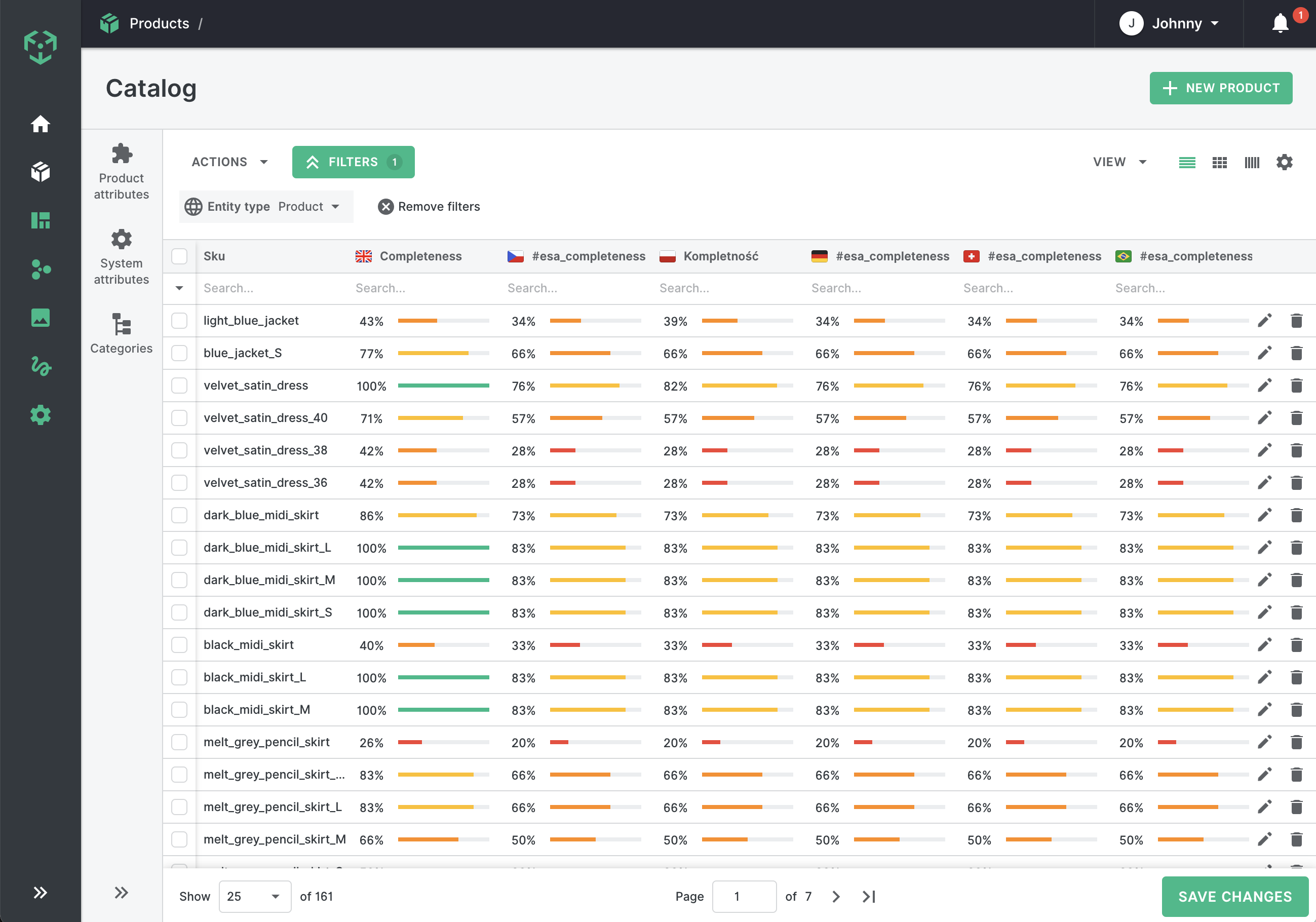The width and height of the screenshot is (1316, 922).
Task: Open grid settings gear icon
Action: point(1285,162)
